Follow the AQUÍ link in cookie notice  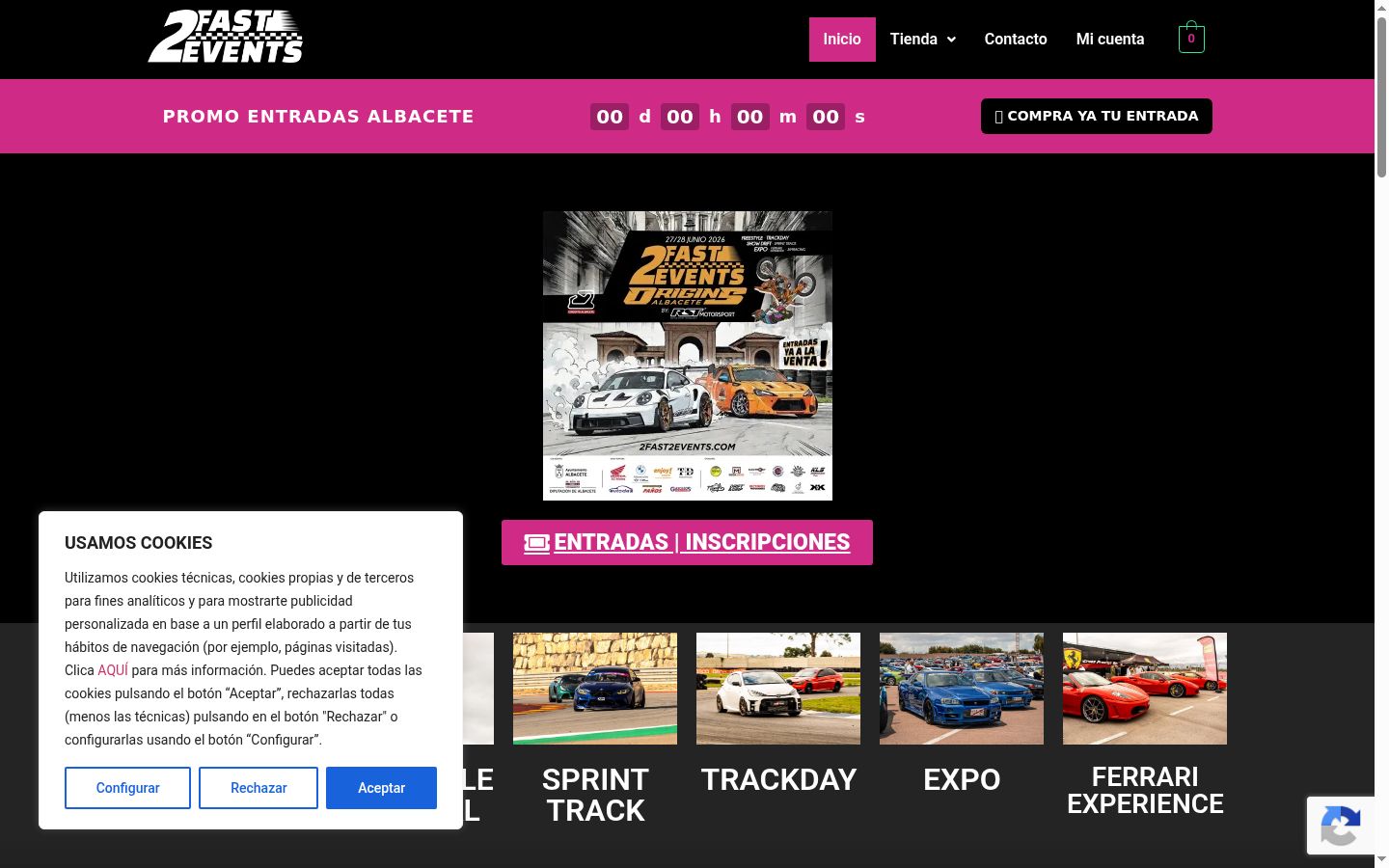point(113,670)
